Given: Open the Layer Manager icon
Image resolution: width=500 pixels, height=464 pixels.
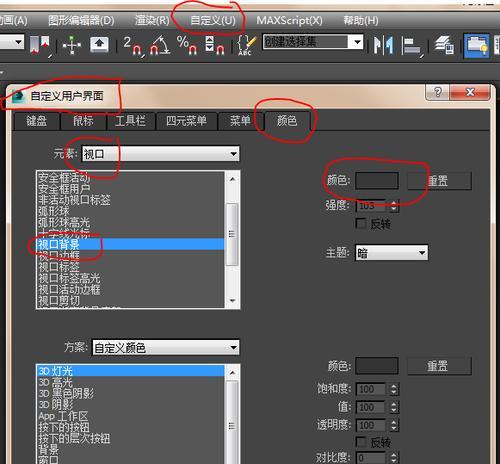Looking at the screenshot, I should 445,45.
